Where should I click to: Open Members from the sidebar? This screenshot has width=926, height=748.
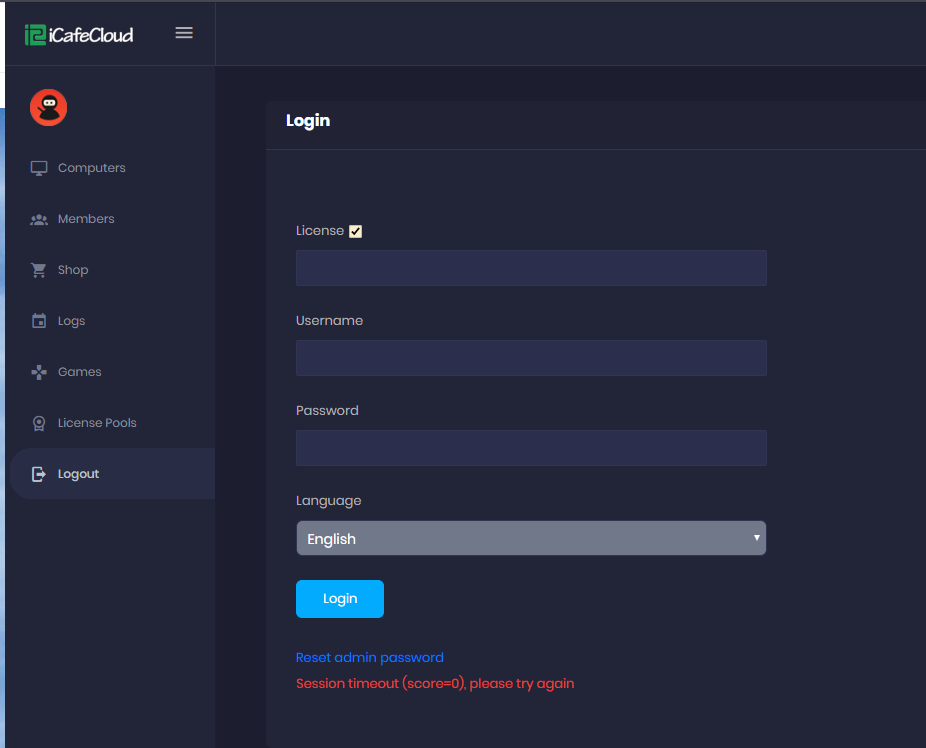click(86, 219)
